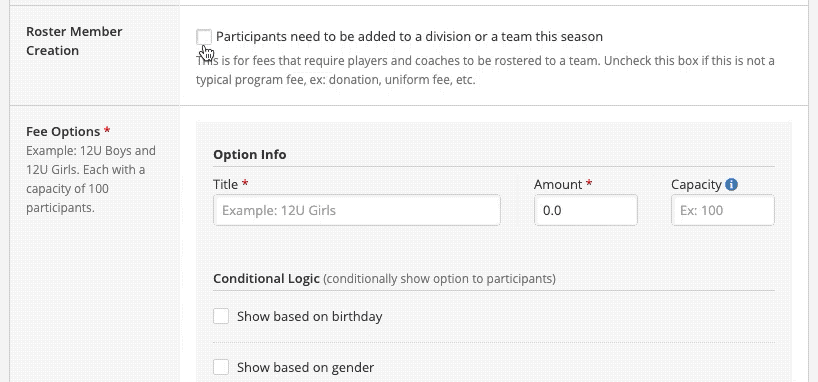Click the Title field label
Screen dimensions: 818x382
tap(225, 184)
